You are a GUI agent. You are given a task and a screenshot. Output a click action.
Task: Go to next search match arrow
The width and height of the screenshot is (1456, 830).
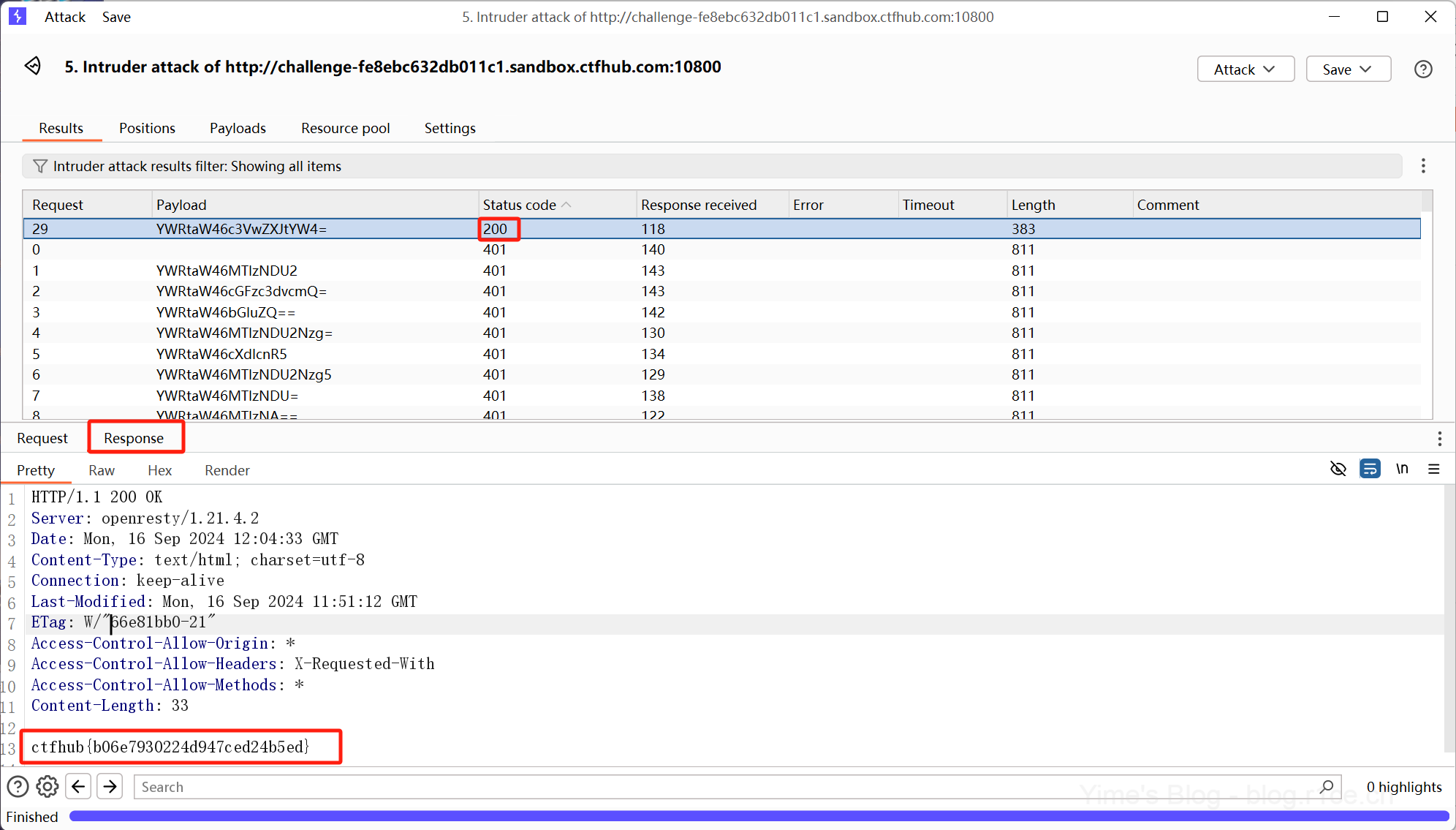pyautogui.click(x=110, y=787)
